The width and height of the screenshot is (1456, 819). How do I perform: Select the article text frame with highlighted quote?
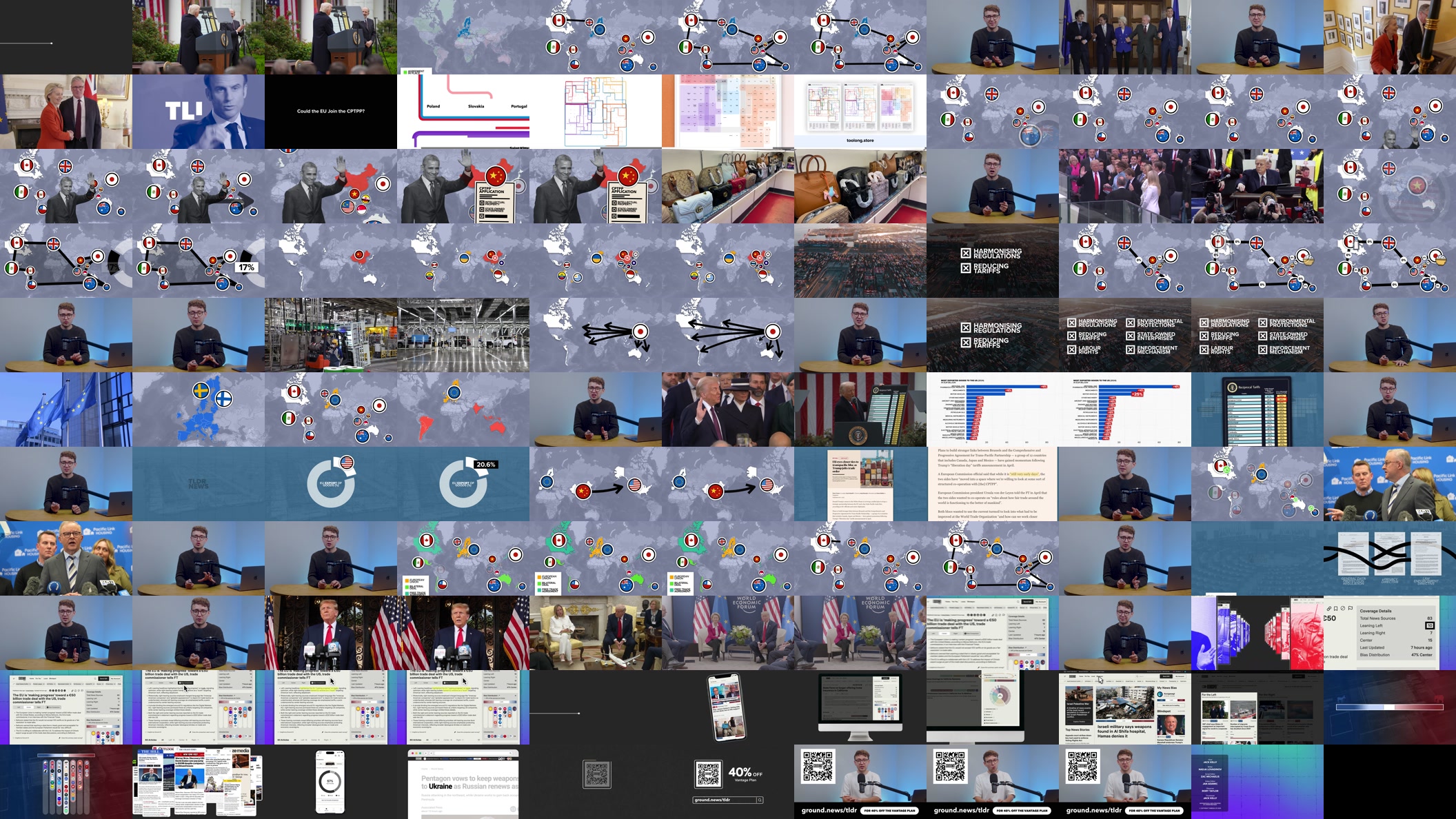click(993, 484)
